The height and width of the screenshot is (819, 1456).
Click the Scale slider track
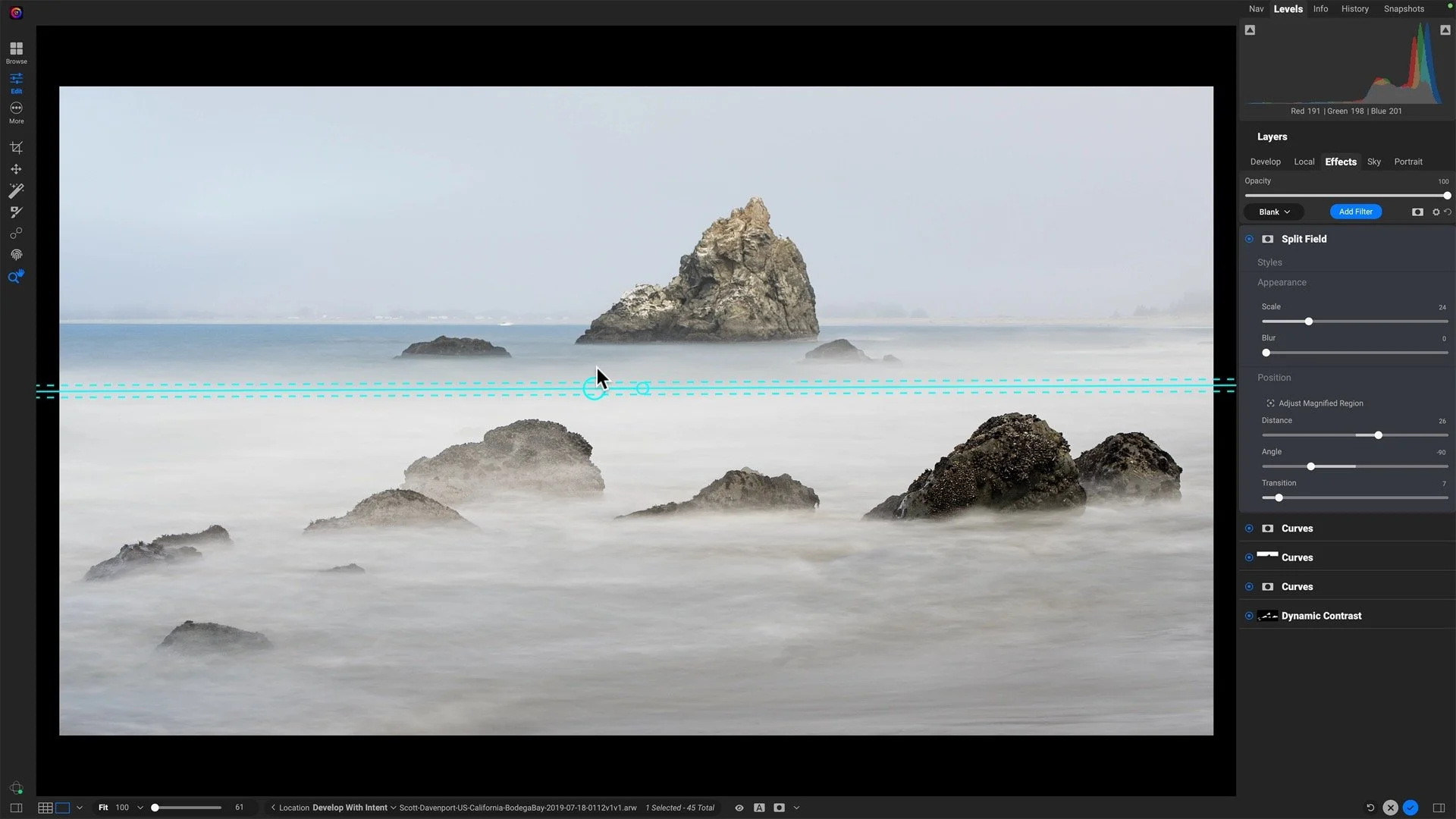(x=1365, y=322)
